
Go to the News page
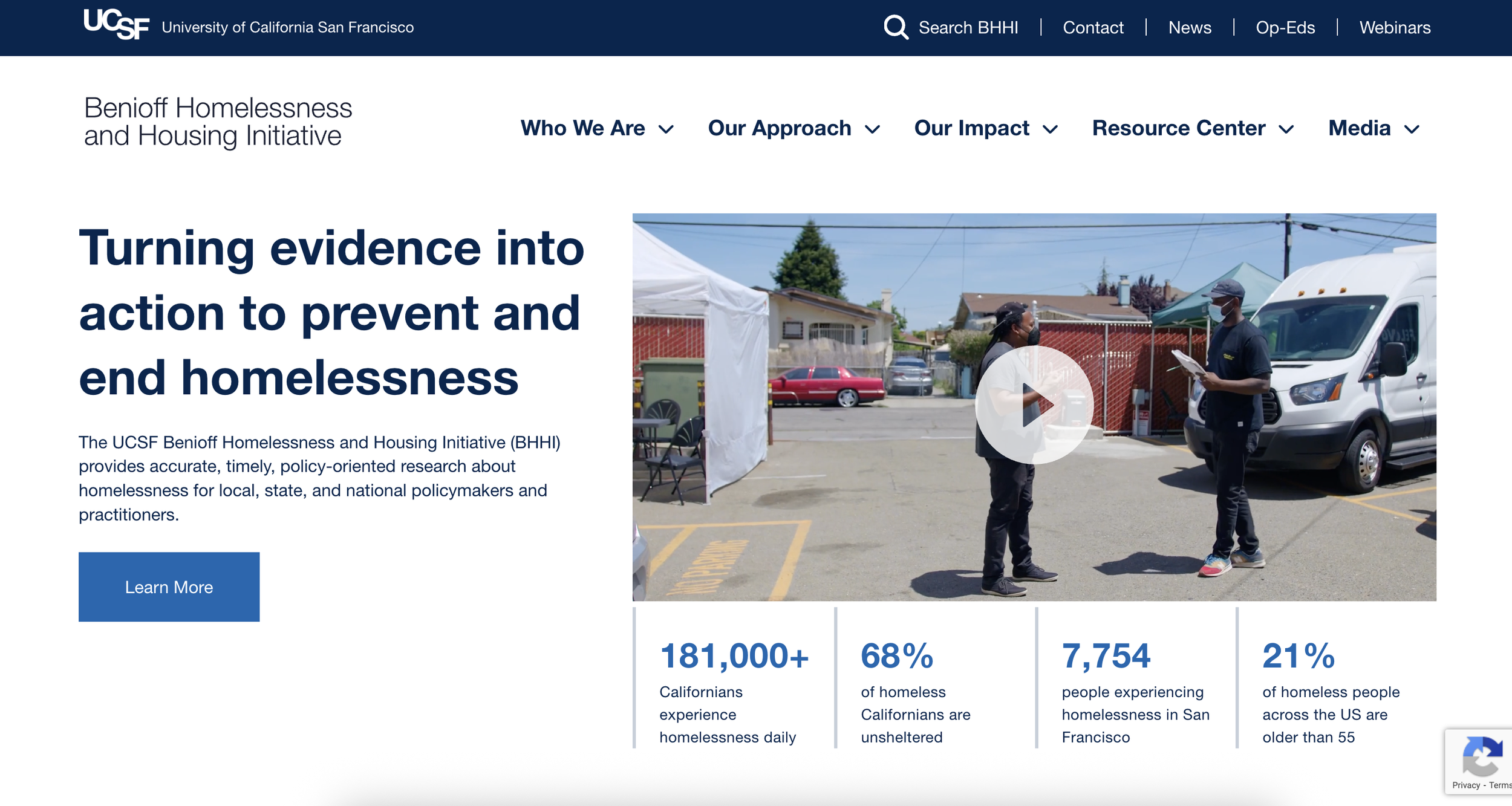point(1189,28)
